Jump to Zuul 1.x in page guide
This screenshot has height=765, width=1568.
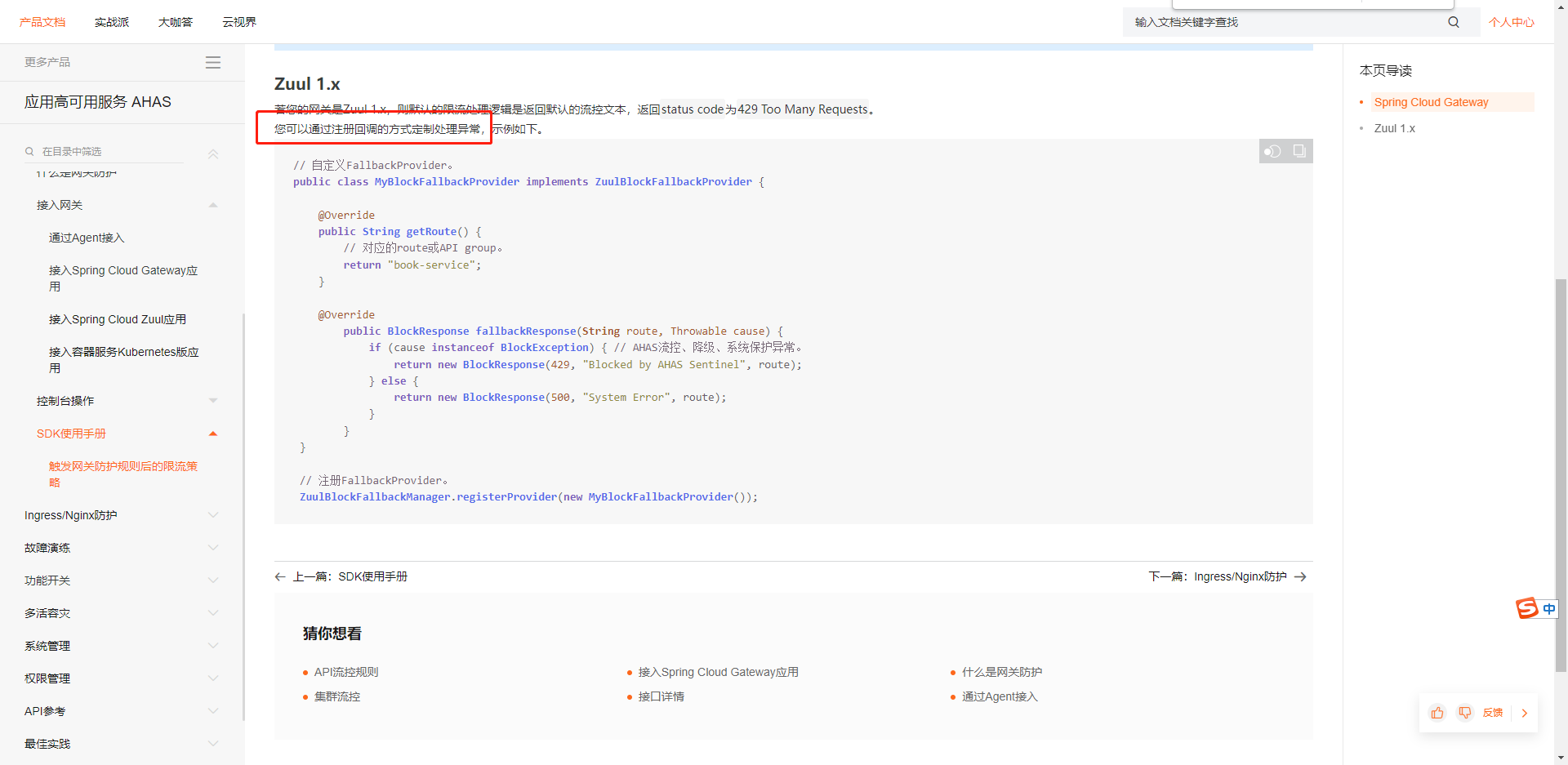[1394, 128]
